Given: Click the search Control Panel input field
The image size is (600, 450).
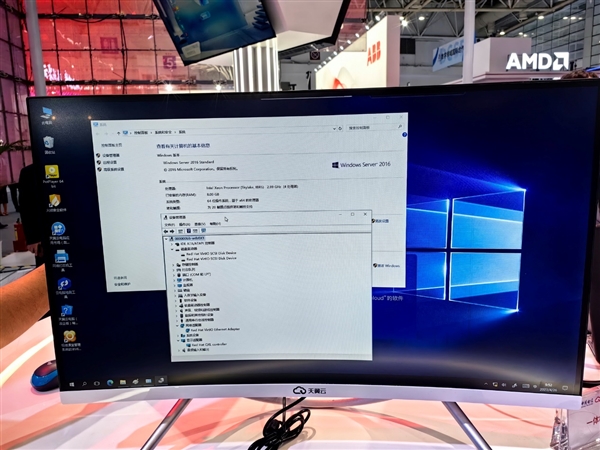Looking at the screenshot, I should pos(375,127).
